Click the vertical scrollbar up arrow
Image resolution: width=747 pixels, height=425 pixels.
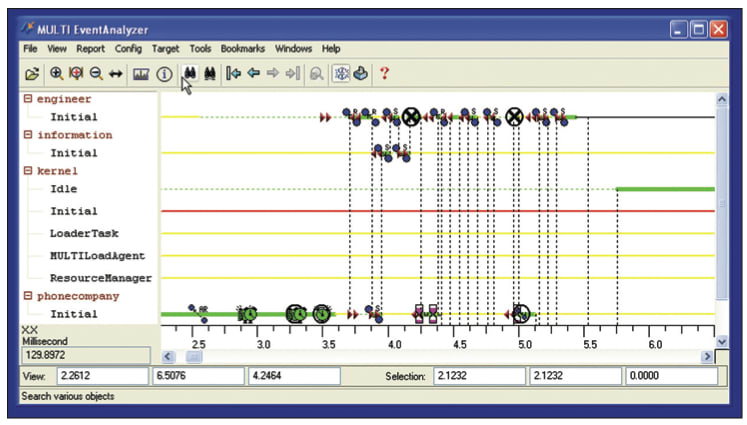pos(722,99)
